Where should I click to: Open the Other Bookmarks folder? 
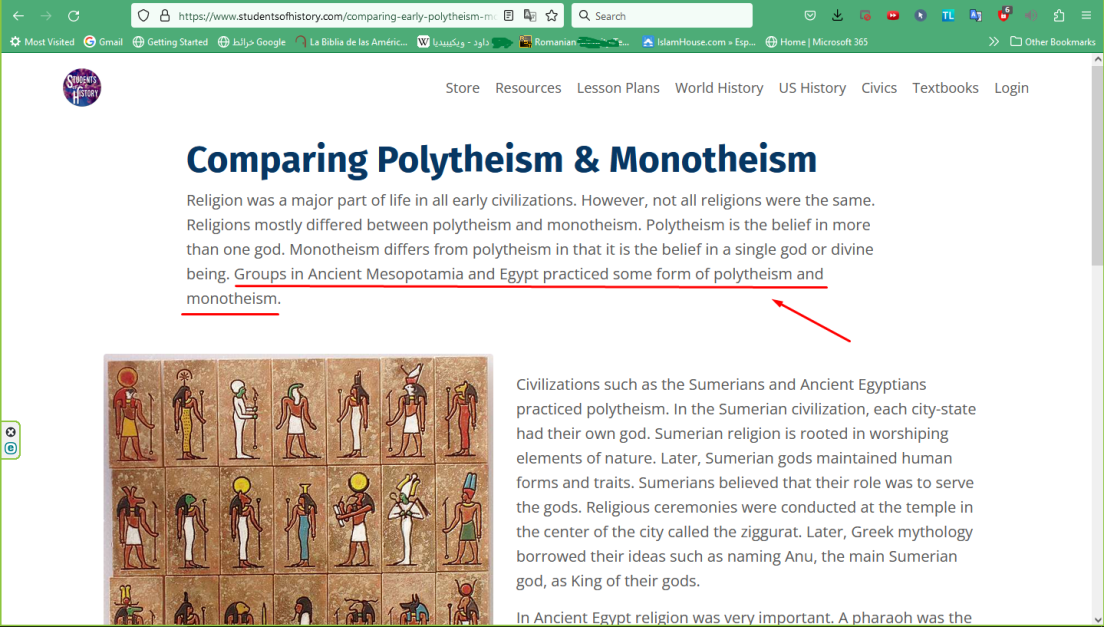pyautogui.click(x=1053, y=42)
